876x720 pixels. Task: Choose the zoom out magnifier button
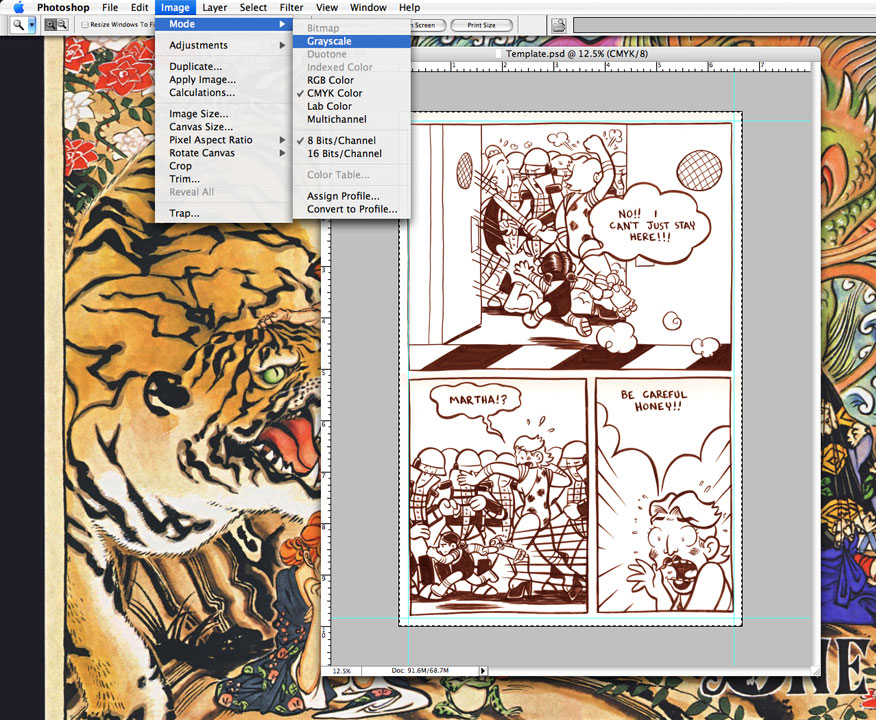point(62,25)
